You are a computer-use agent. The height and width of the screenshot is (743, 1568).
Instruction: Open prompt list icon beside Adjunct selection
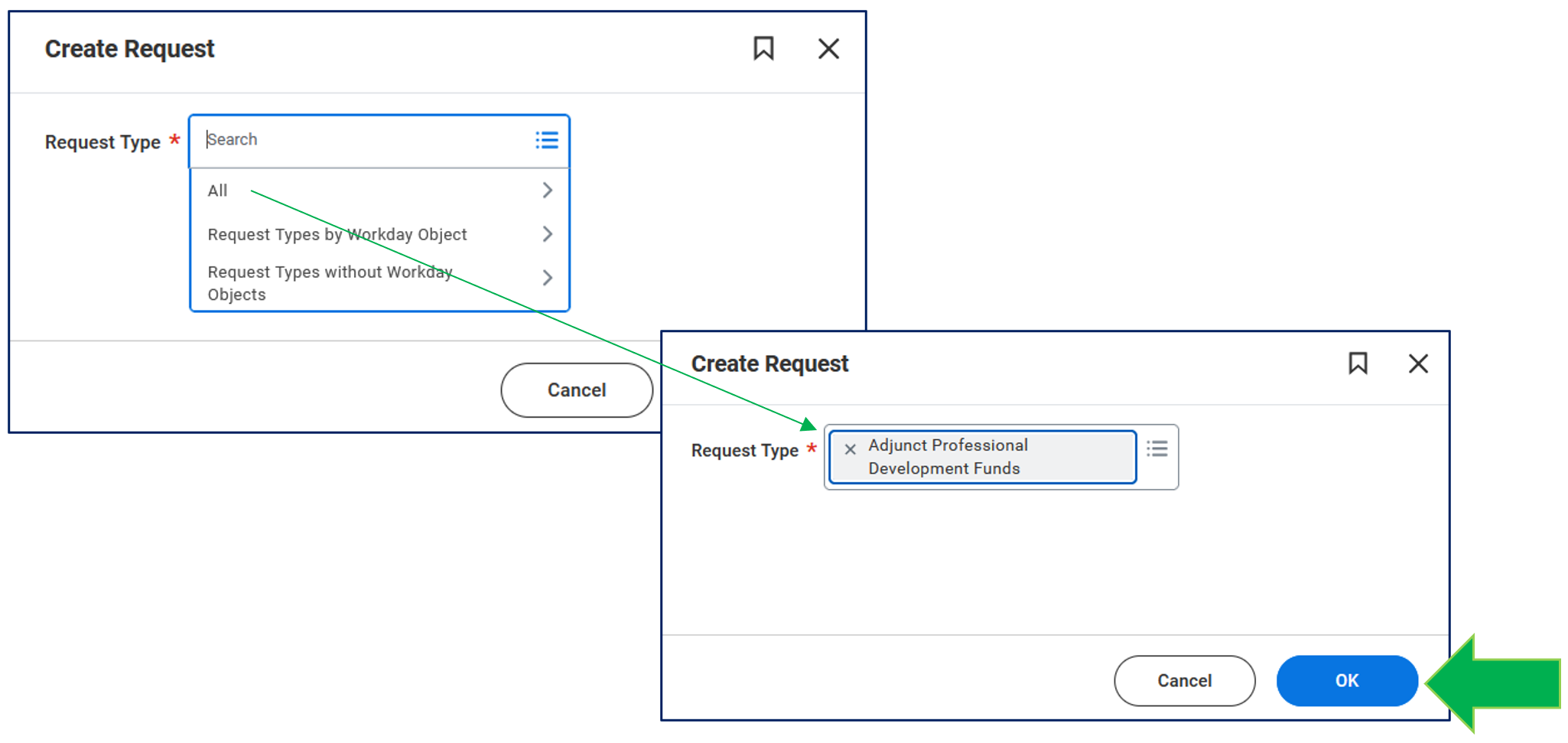(1157, 448)
